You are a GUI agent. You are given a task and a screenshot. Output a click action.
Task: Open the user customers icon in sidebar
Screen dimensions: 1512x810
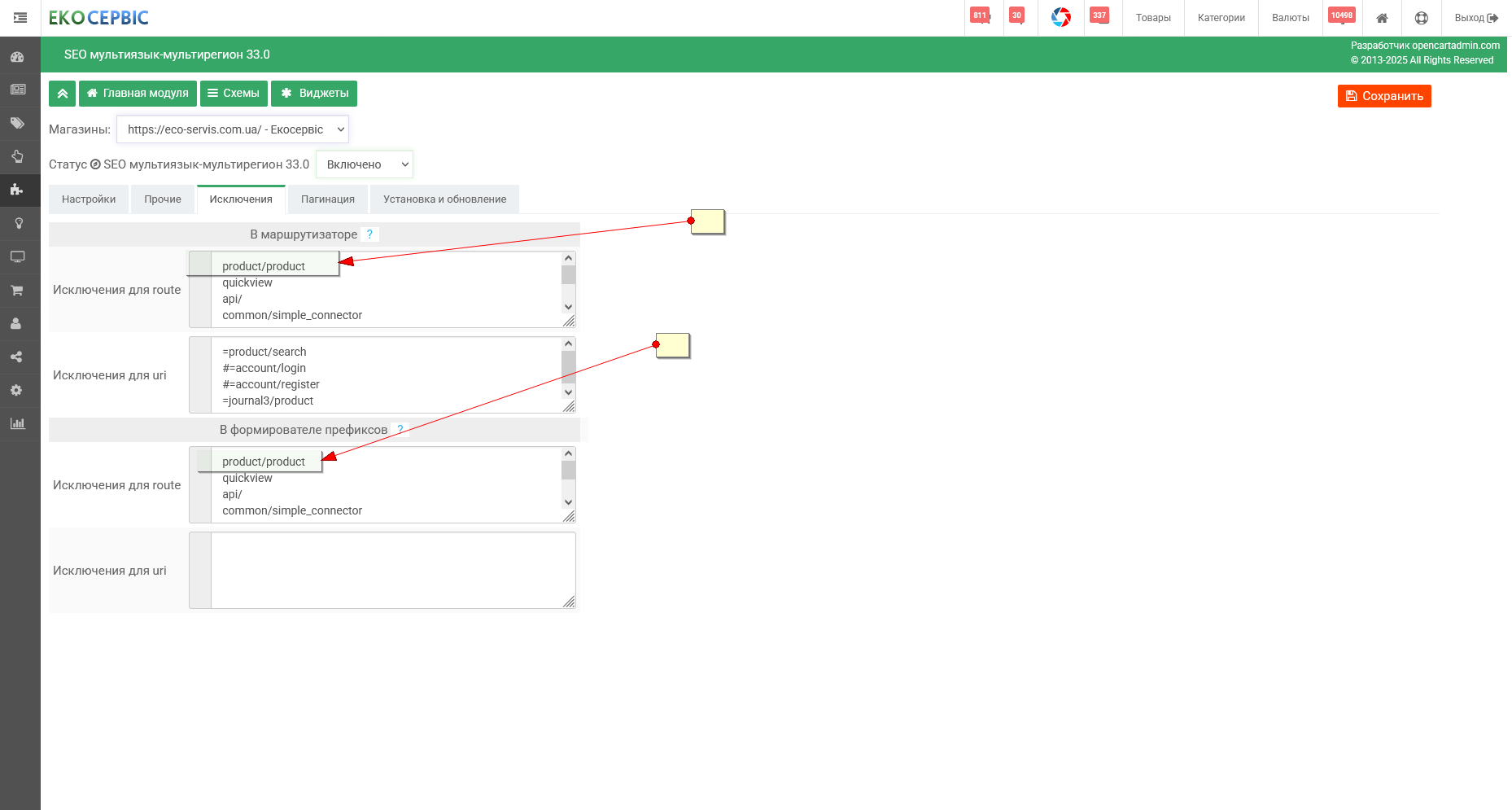(x=16, y=323)
